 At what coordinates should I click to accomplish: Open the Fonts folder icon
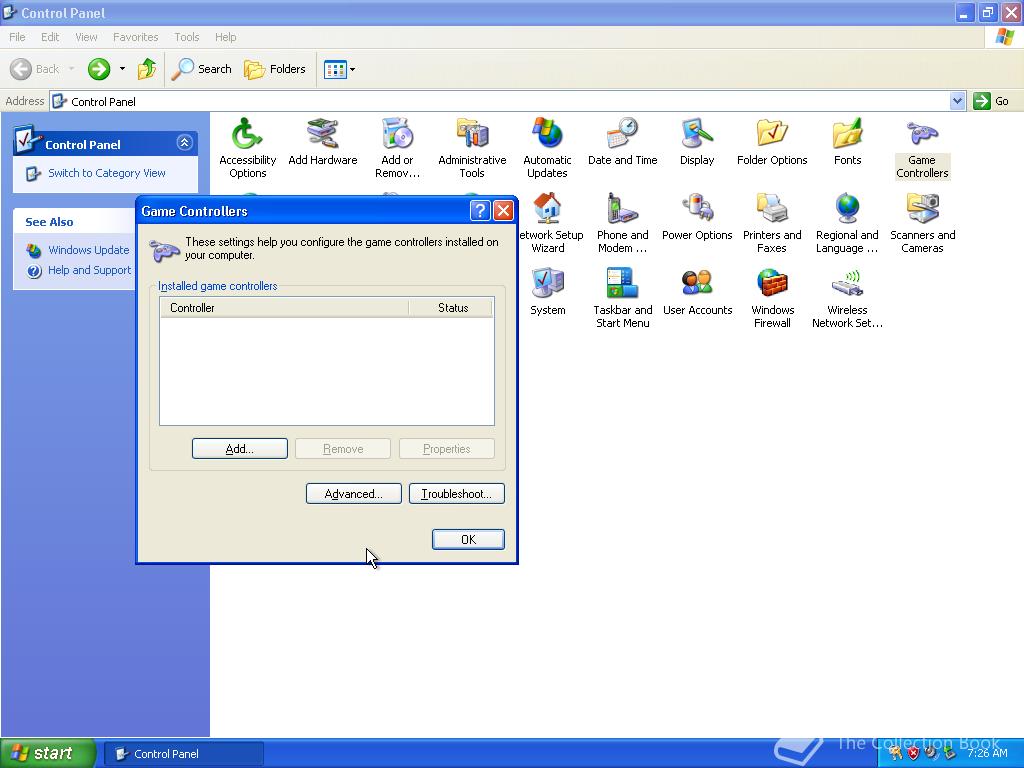(847, 142)
